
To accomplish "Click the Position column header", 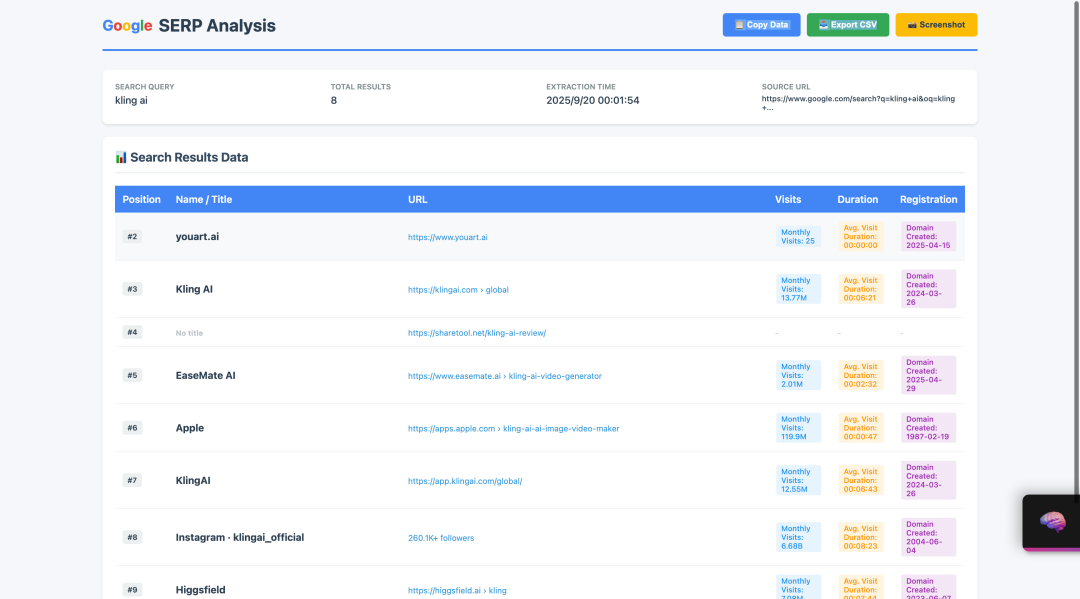I will coord(141,200).
